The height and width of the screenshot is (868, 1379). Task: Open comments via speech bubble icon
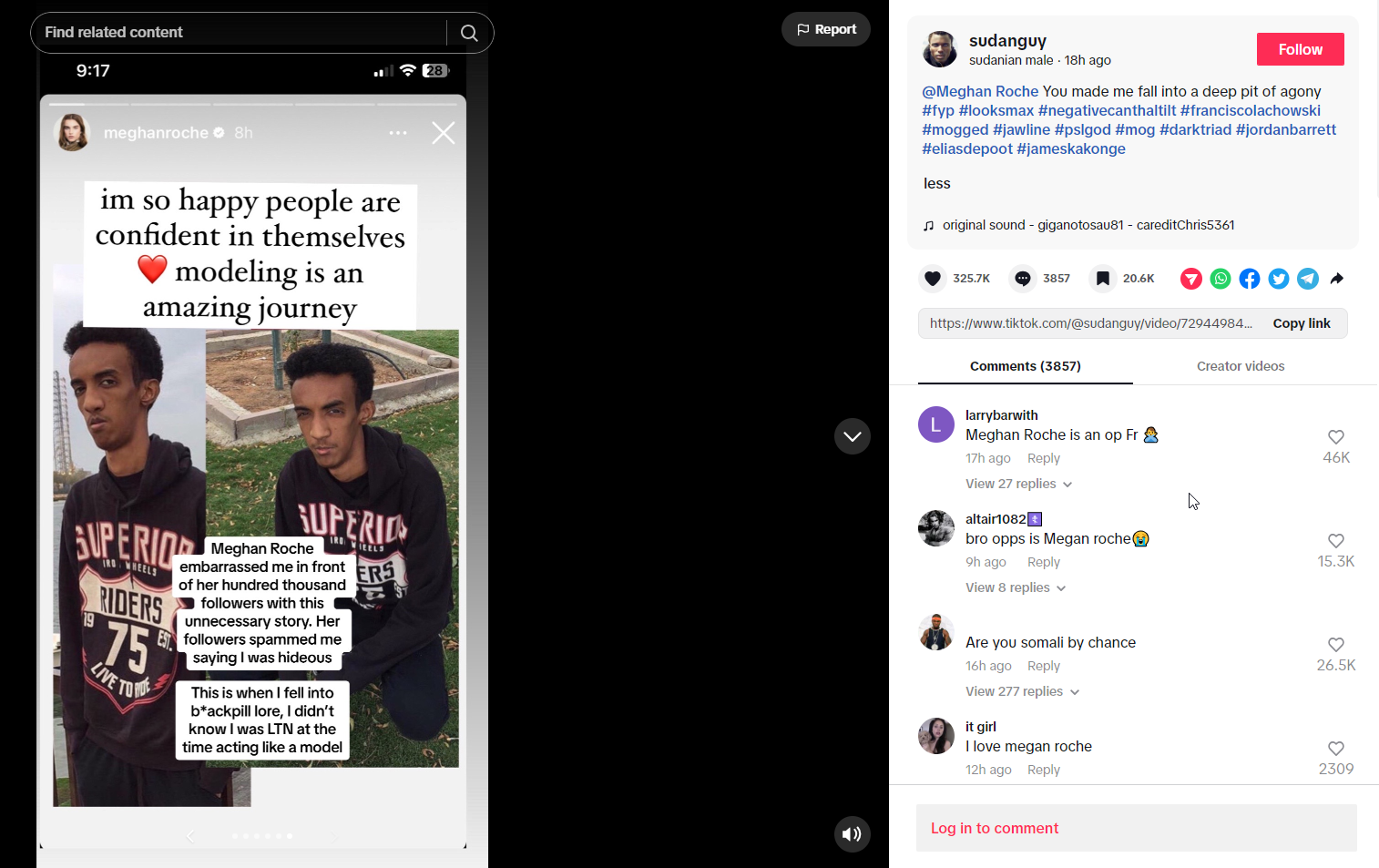(x=1023, y=279)
